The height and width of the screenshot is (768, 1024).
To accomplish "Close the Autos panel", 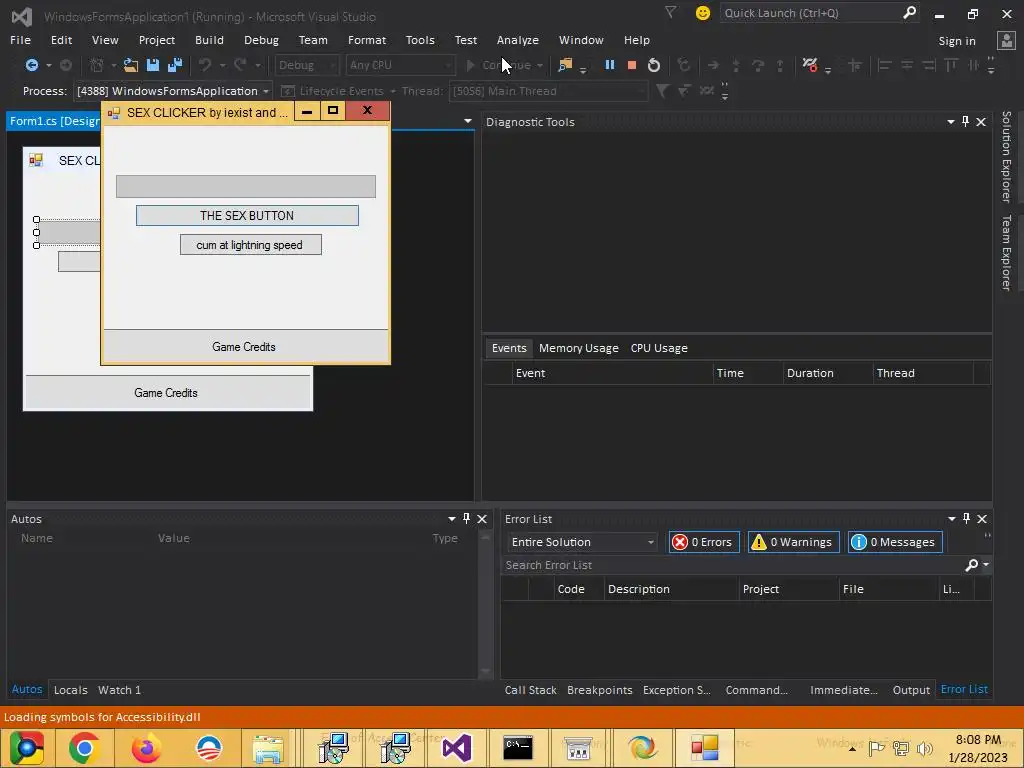I will (x=482, y=519).
